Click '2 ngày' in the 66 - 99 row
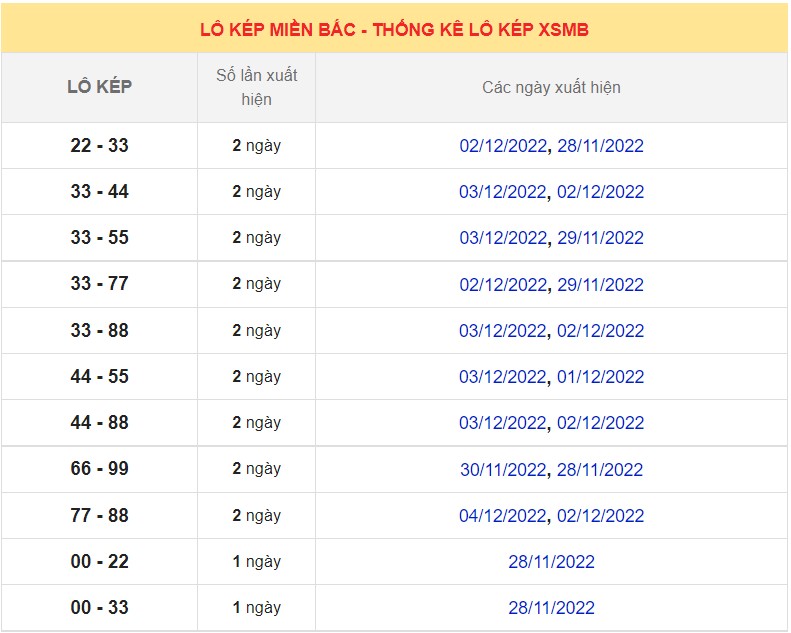 pyautogui.click(x=256, y=469)
